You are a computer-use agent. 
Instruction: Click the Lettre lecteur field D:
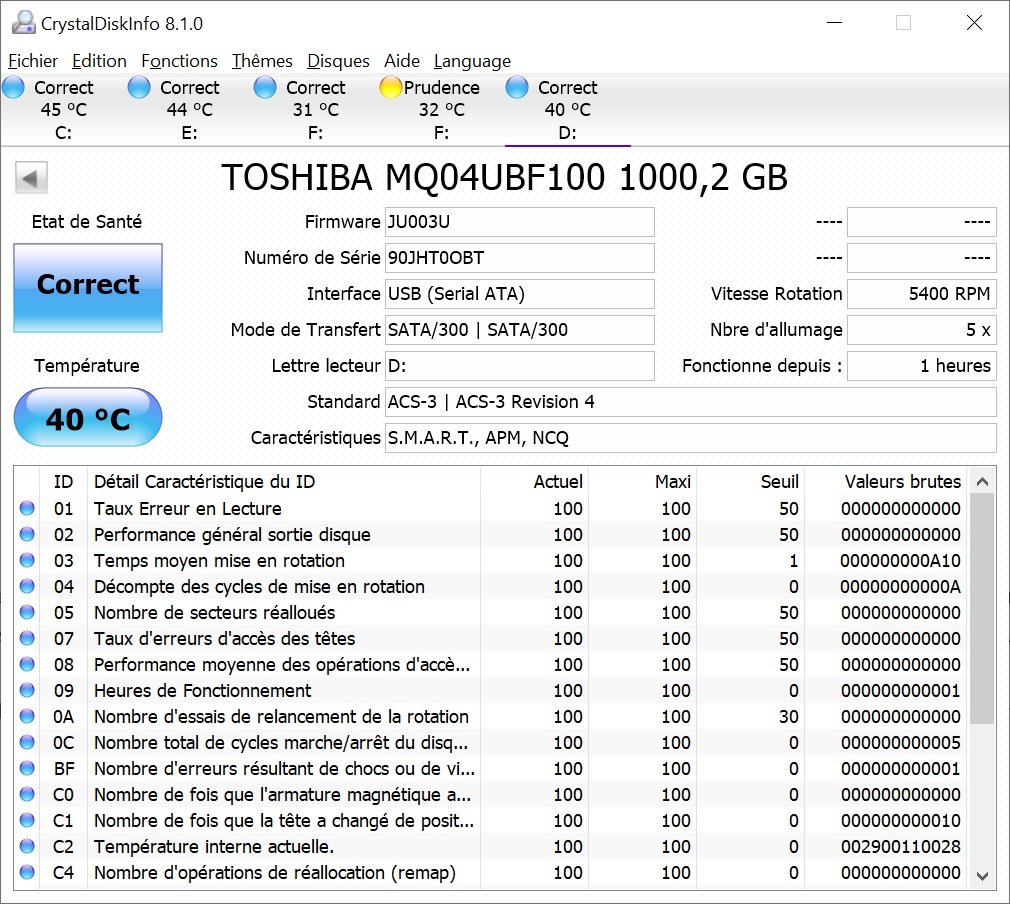pos(519,366)
